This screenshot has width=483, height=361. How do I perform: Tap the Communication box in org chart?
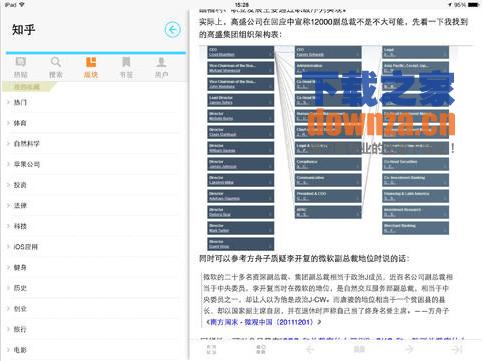click(x=328, y=180)
